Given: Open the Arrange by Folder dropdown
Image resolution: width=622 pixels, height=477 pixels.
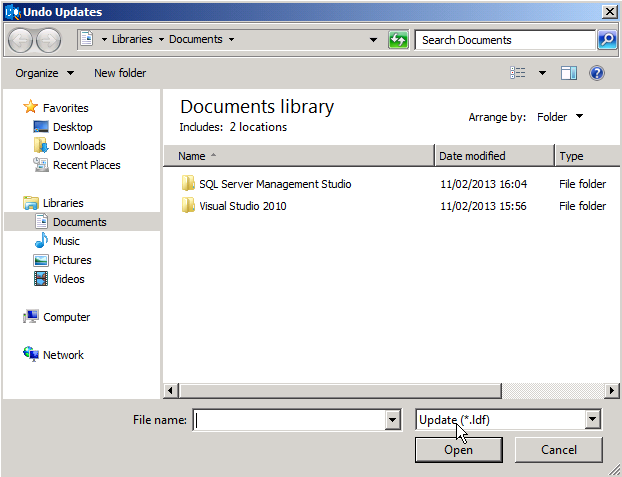Looking at the screenshot, I should click(560, 117).
